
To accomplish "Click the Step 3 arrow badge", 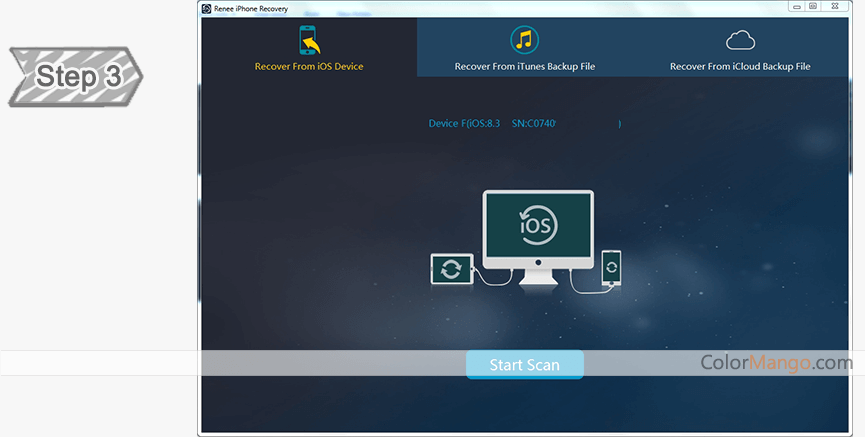I will pos(75,76).
